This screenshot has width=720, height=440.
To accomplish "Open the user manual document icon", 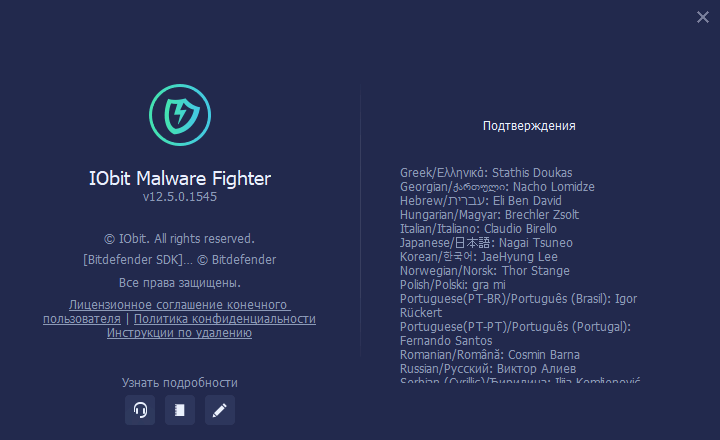I will tap(180, 410).
